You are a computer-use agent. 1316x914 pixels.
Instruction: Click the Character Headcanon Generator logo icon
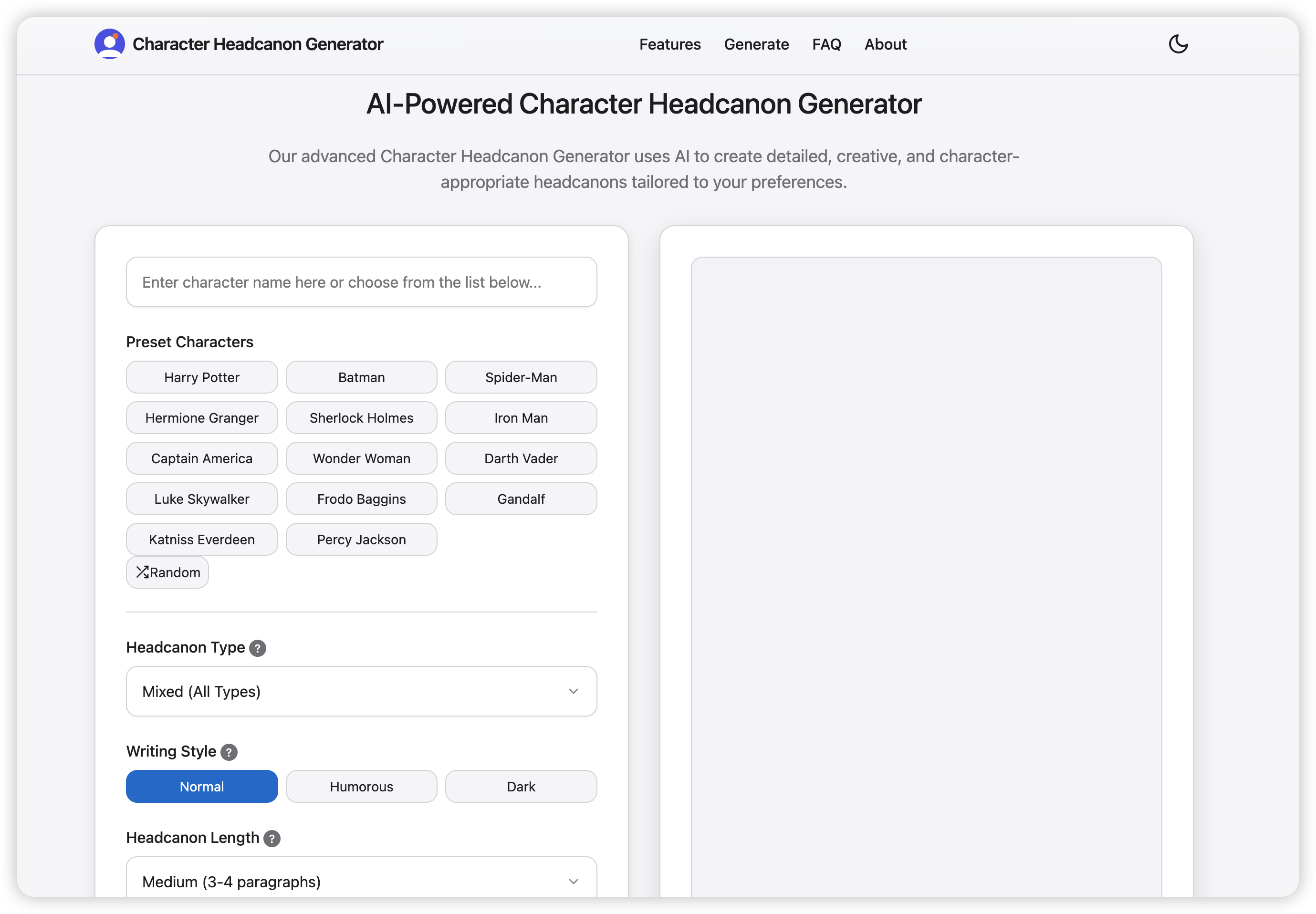coord(109,43)
